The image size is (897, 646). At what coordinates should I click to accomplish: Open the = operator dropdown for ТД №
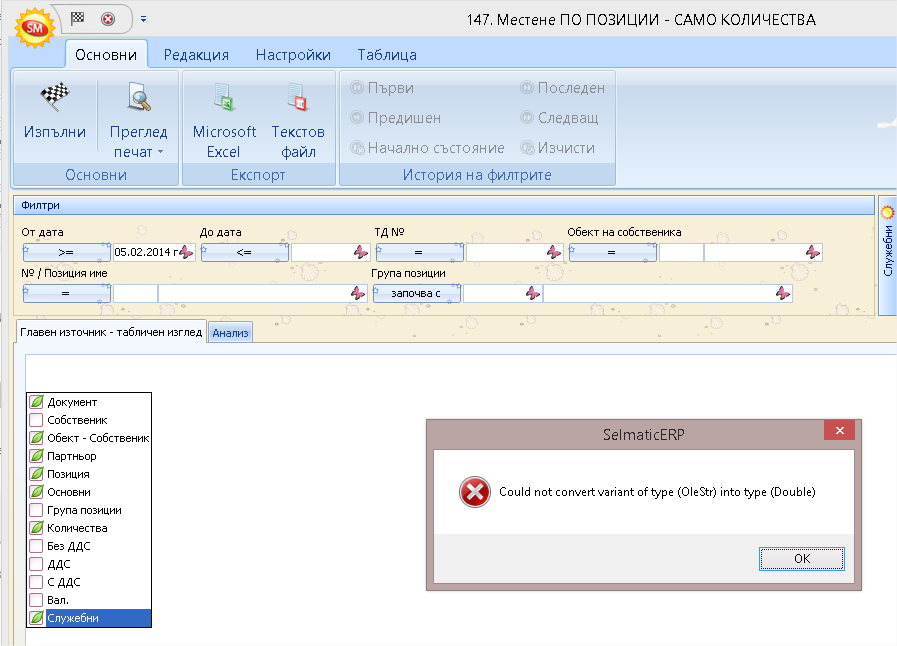pos(419,252)
